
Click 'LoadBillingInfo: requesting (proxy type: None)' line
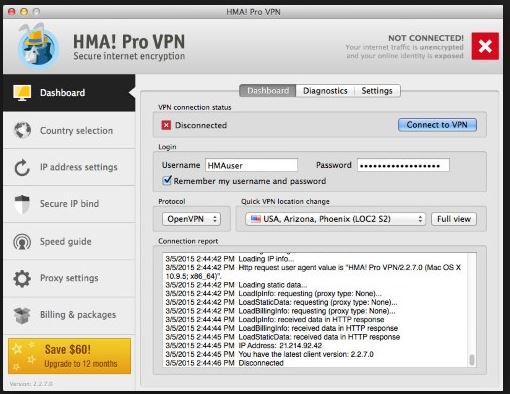pos(280,311)
